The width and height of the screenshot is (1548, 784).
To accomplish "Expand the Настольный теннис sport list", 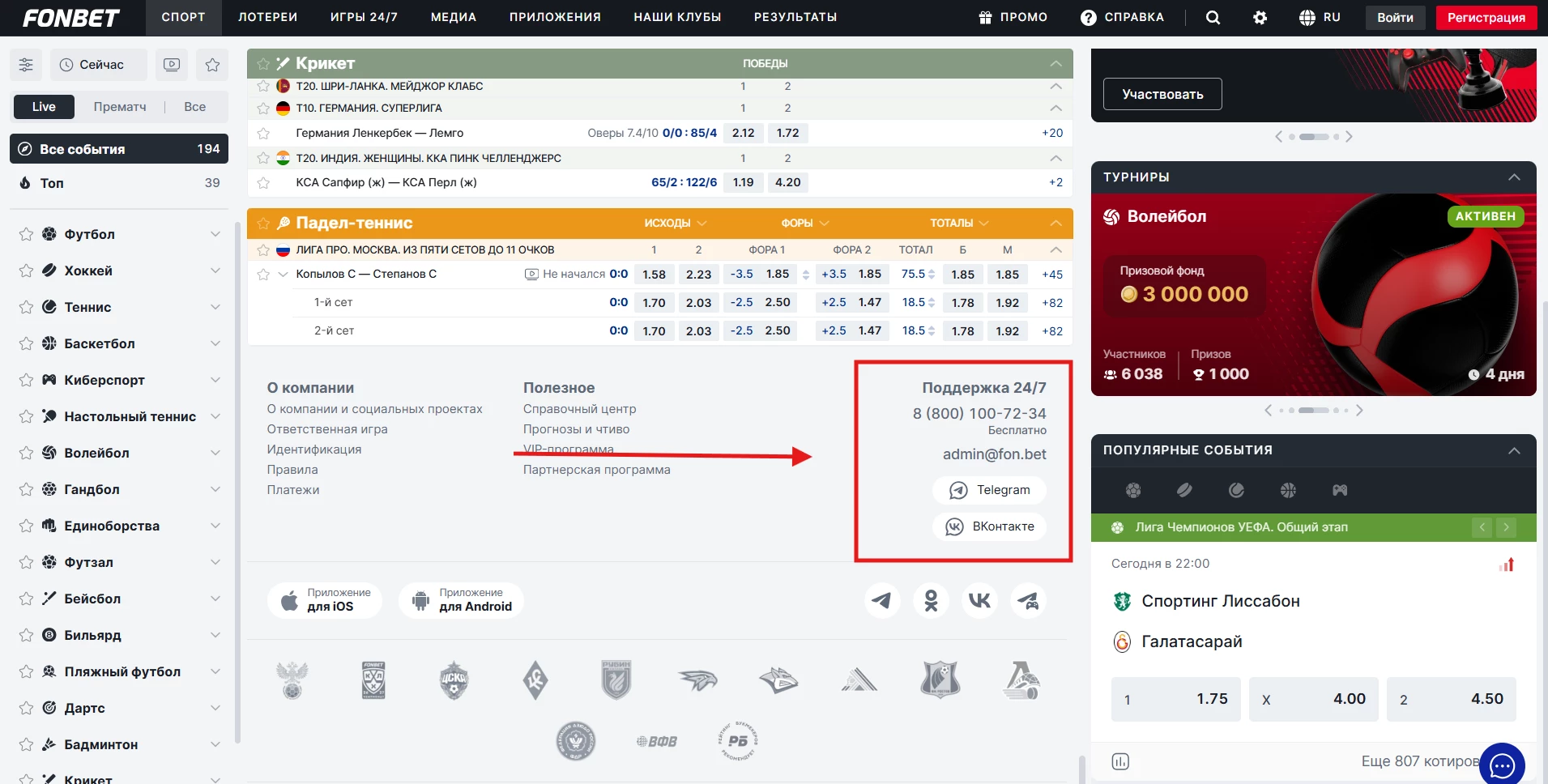I will (215, 416).
